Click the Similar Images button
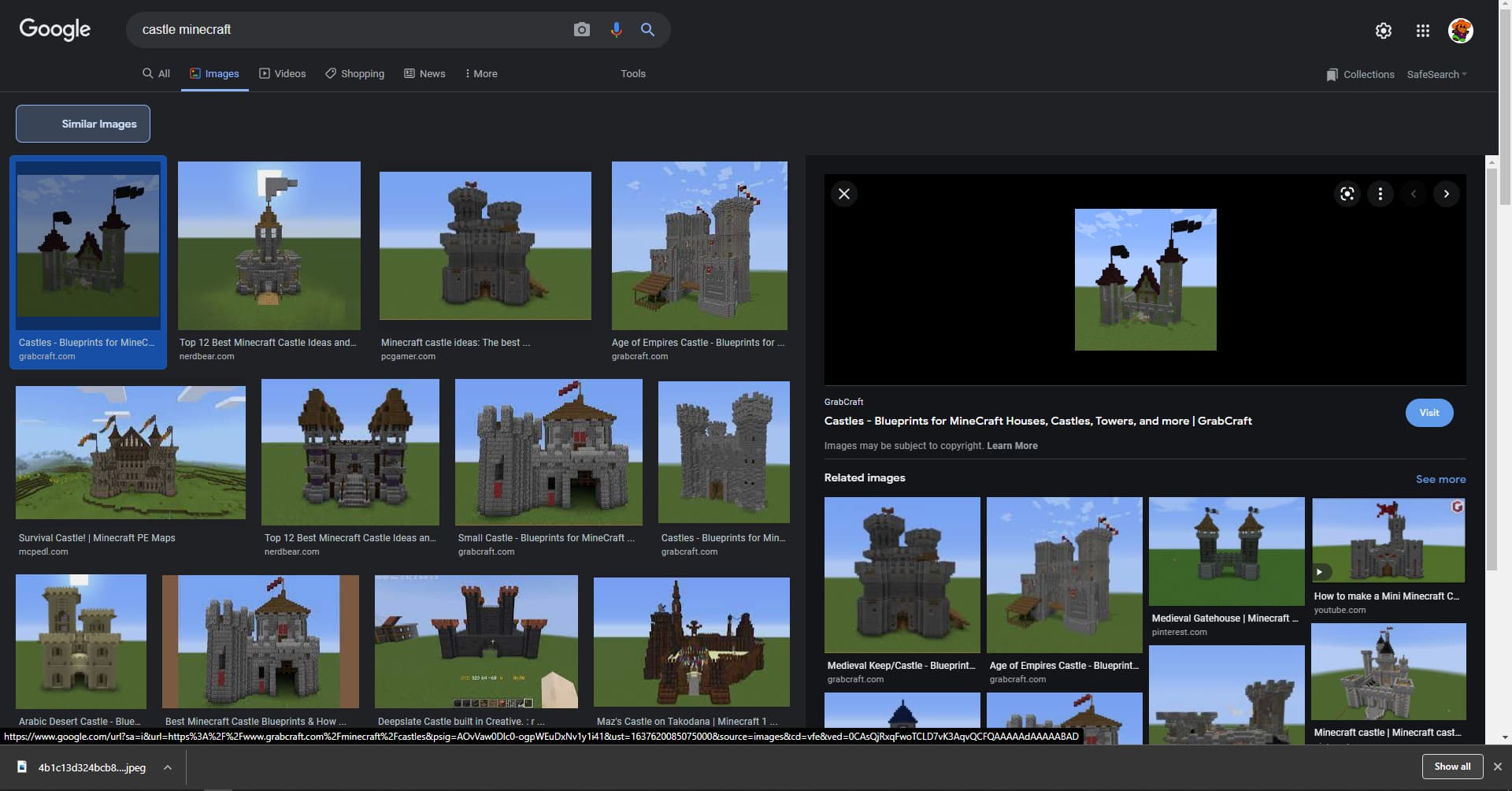Screen dimensions: 1512x791 (83, 124)
